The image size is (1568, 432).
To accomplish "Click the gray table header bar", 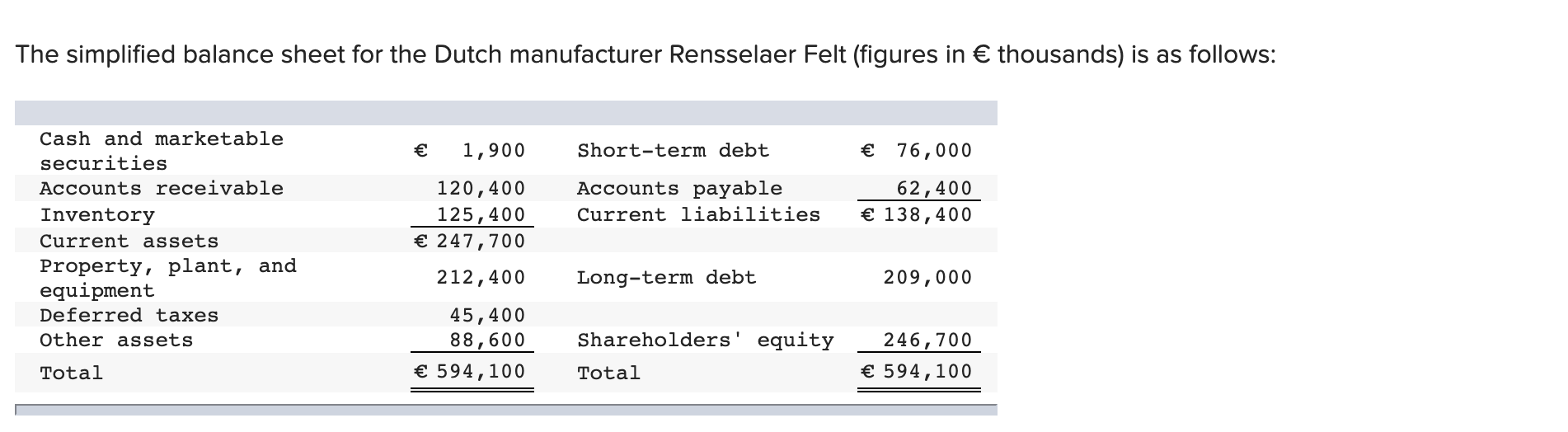I will point(506,113).
